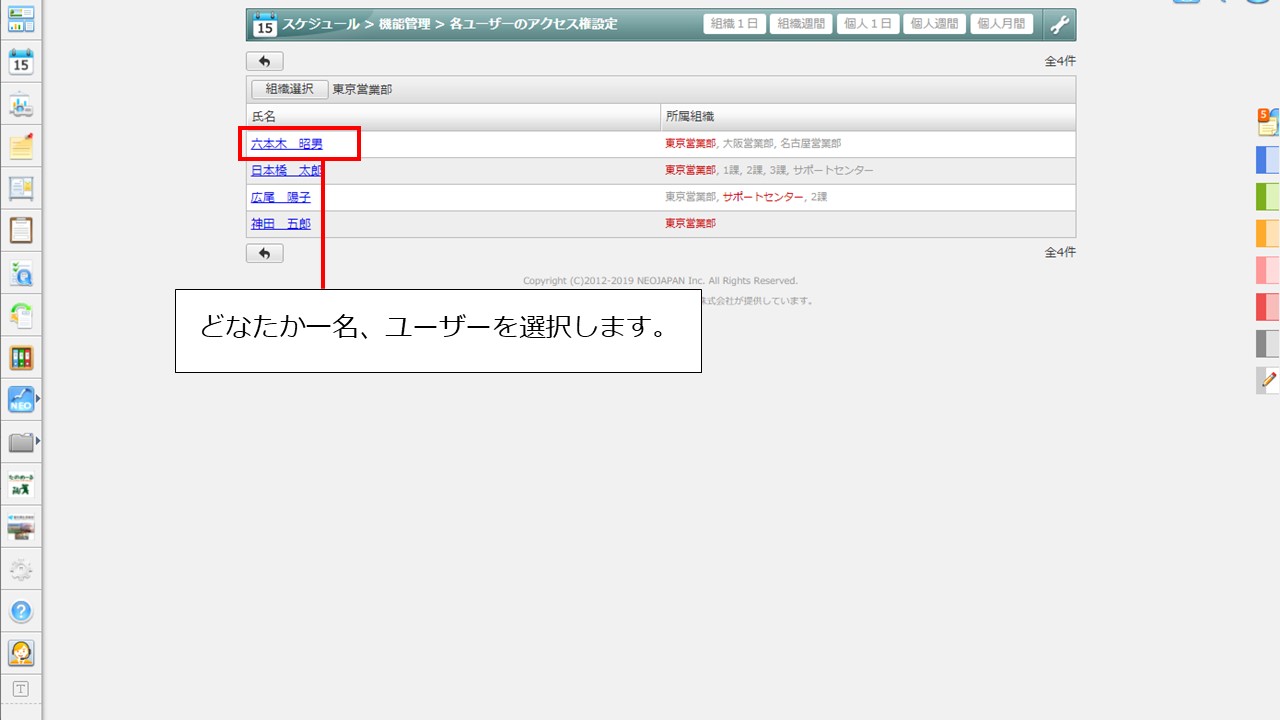The image size is (1280, 720).
Task: Open the headset support operator icon
Action: (21, 653)
